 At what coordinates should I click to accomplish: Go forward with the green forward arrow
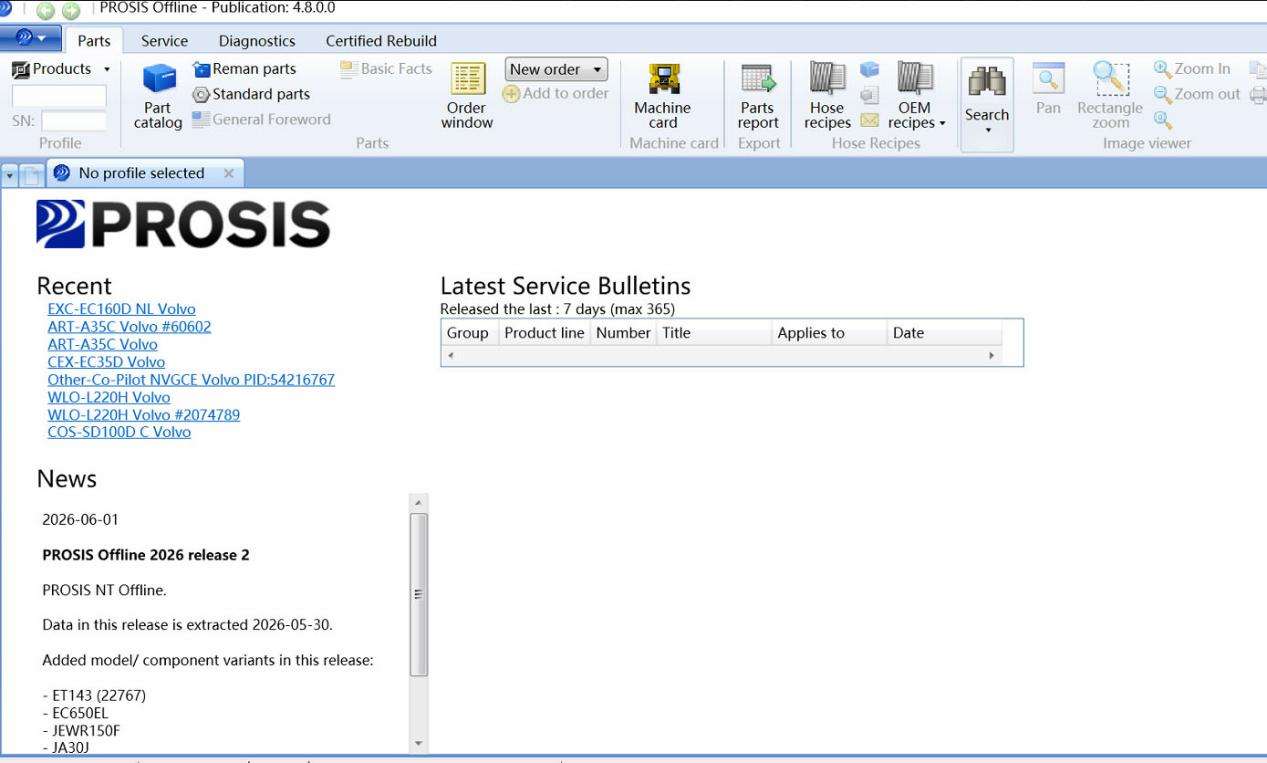(x=71, y=9)
